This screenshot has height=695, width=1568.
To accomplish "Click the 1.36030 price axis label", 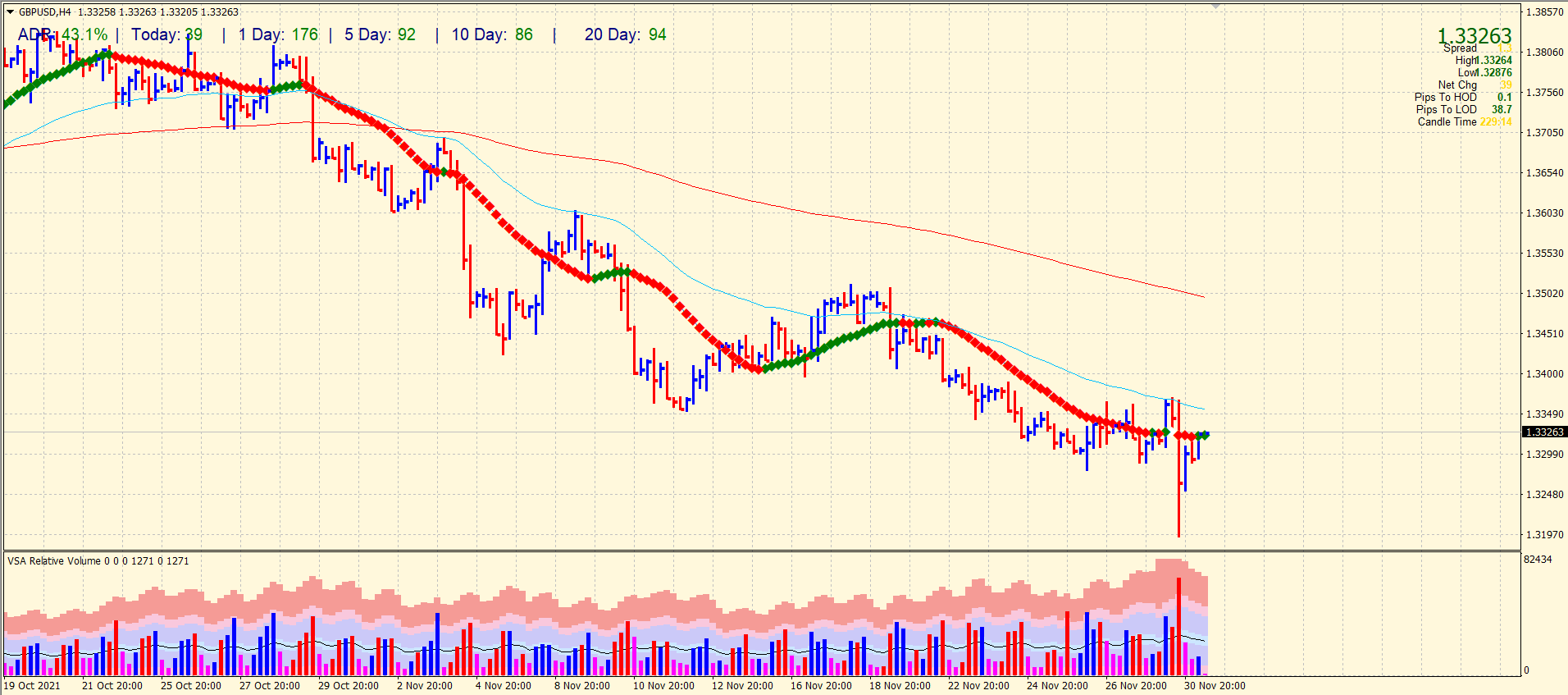I will tap(1544, 213).
